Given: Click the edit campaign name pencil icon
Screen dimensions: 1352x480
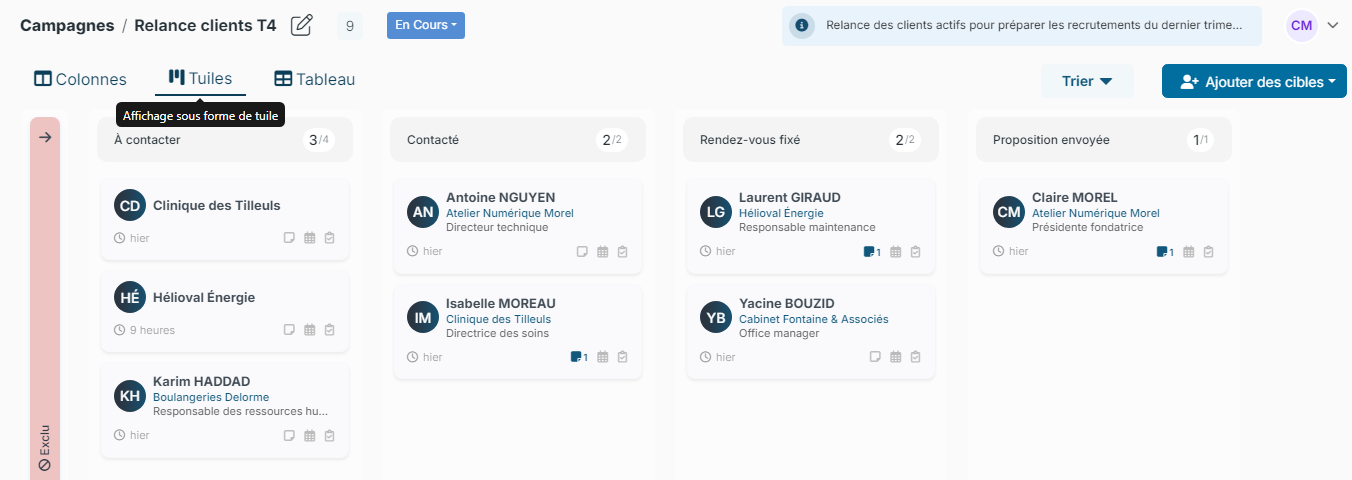Looking at the screenshot, I should 301,26.
